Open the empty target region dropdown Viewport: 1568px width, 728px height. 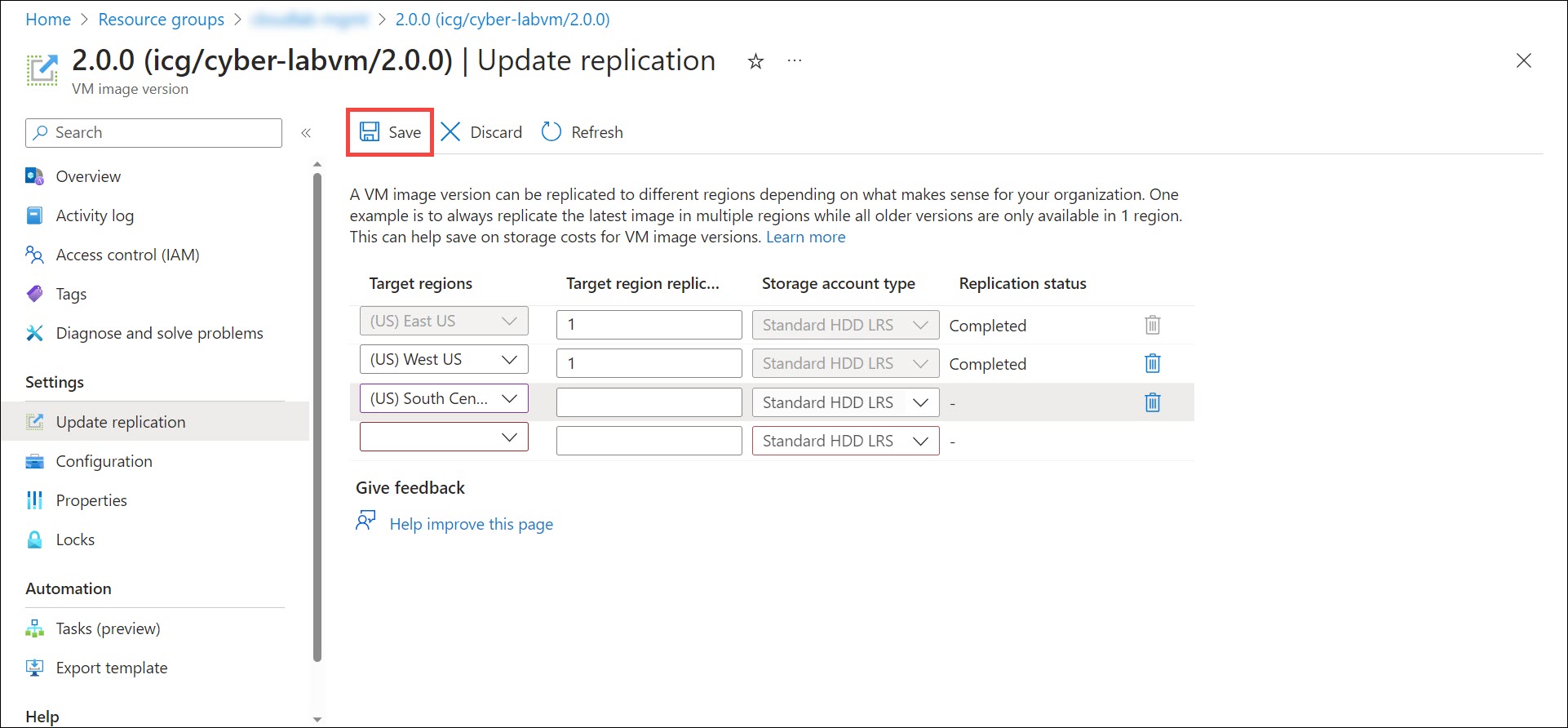[444, 437]
